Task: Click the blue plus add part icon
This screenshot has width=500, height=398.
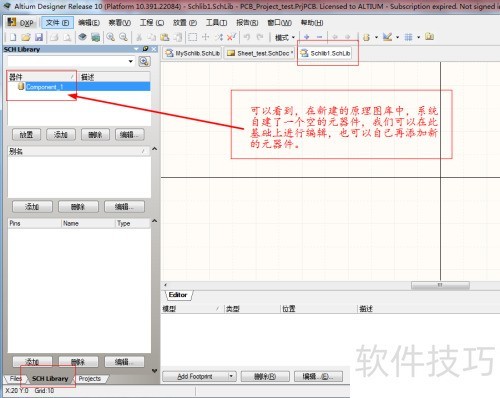Action: pyautogui.click(x=307, y=37)
